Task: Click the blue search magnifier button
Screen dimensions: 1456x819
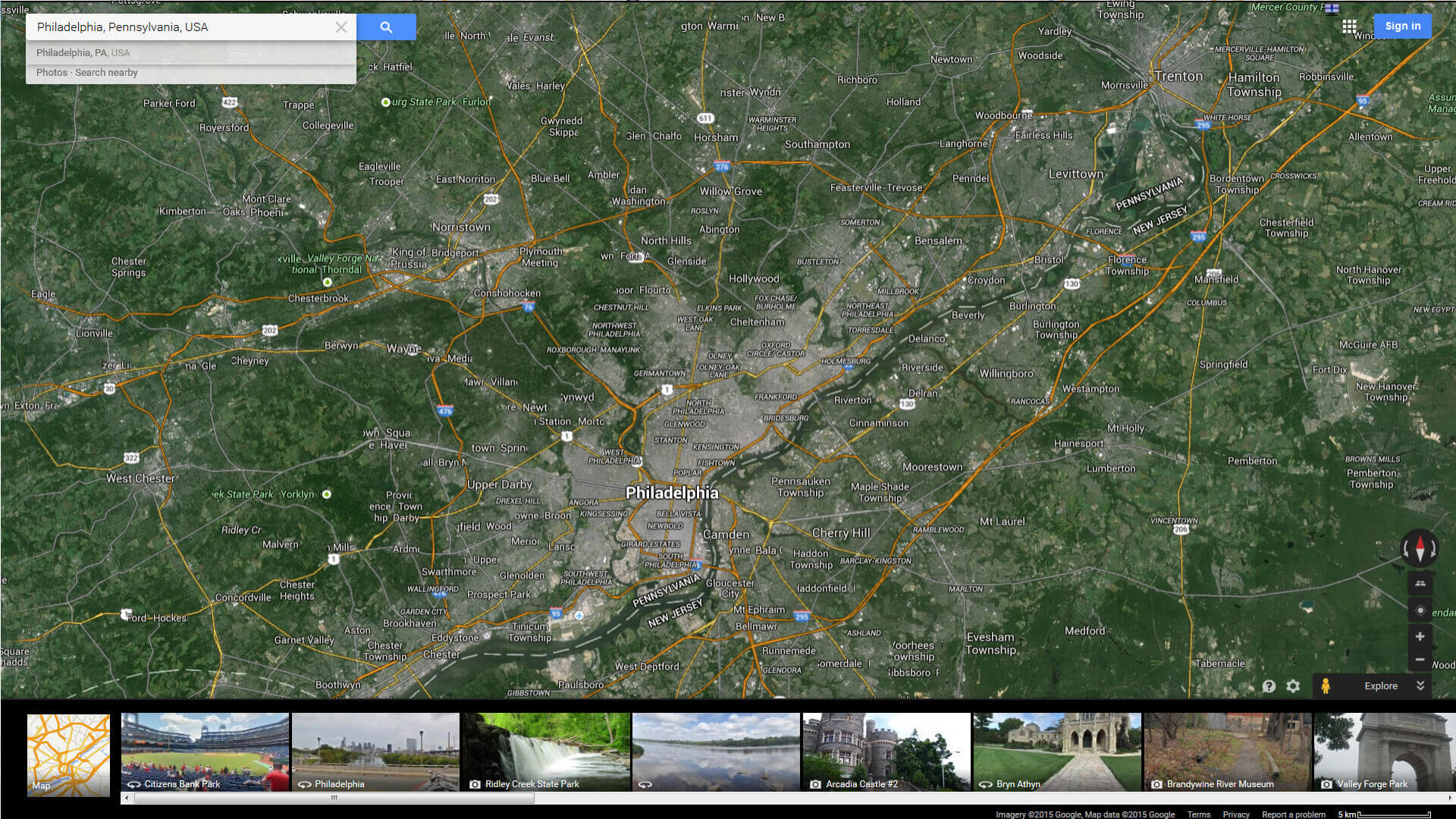Action: coord(386,27)
